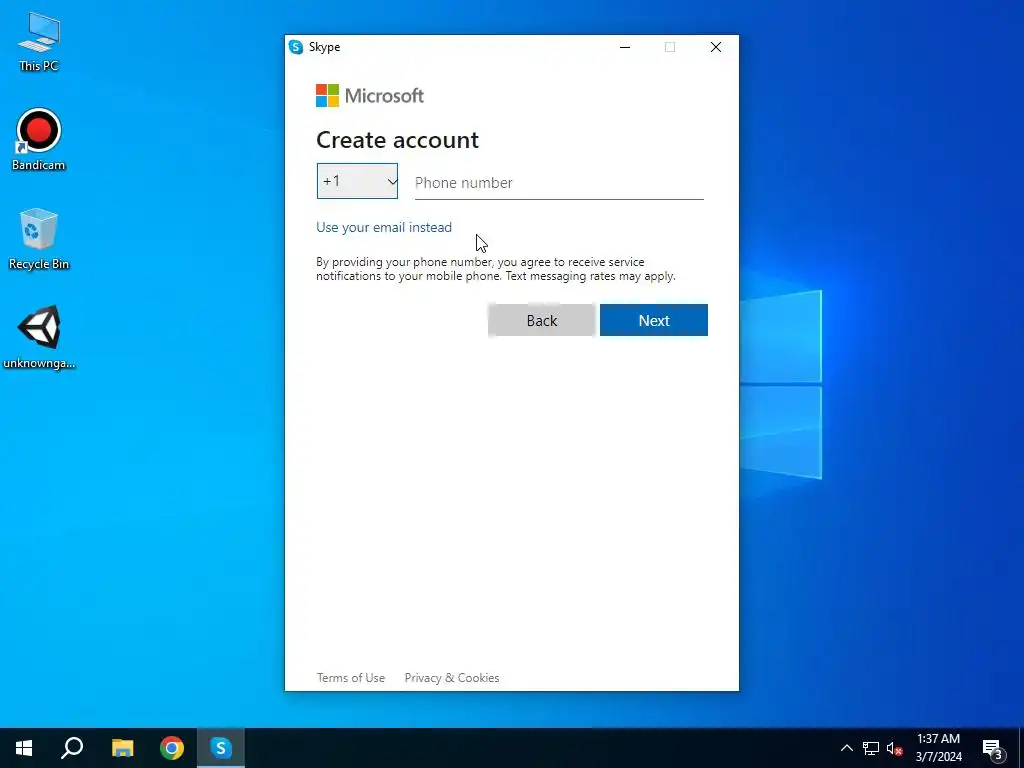The image size is (1024, 768).
Task: Select the Recycle Bin desktop icon
Action: 39,239
